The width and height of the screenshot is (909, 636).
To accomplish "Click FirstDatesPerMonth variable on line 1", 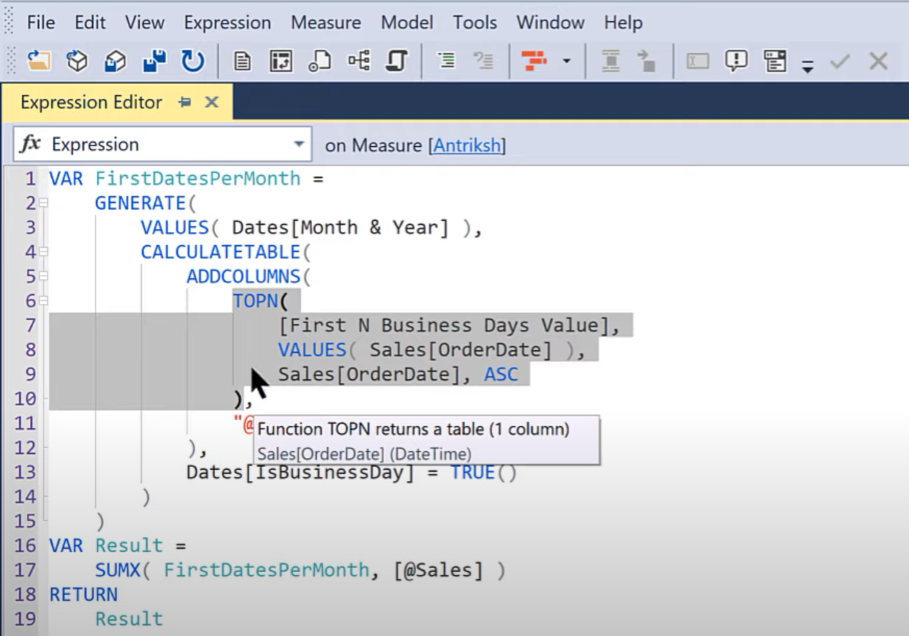I will [198, 179].
